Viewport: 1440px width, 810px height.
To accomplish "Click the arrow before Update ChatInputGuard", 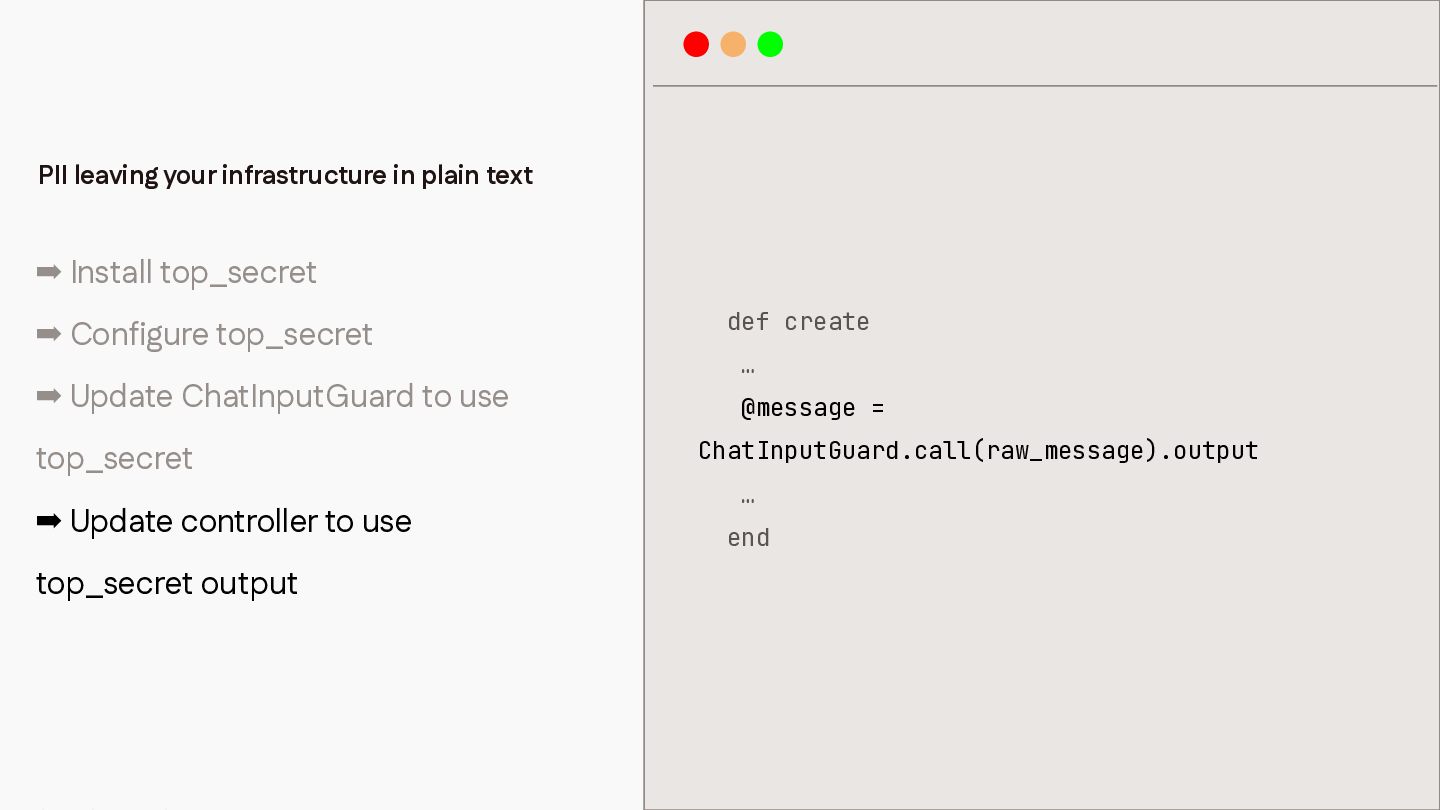I will (x=49, y=396).
